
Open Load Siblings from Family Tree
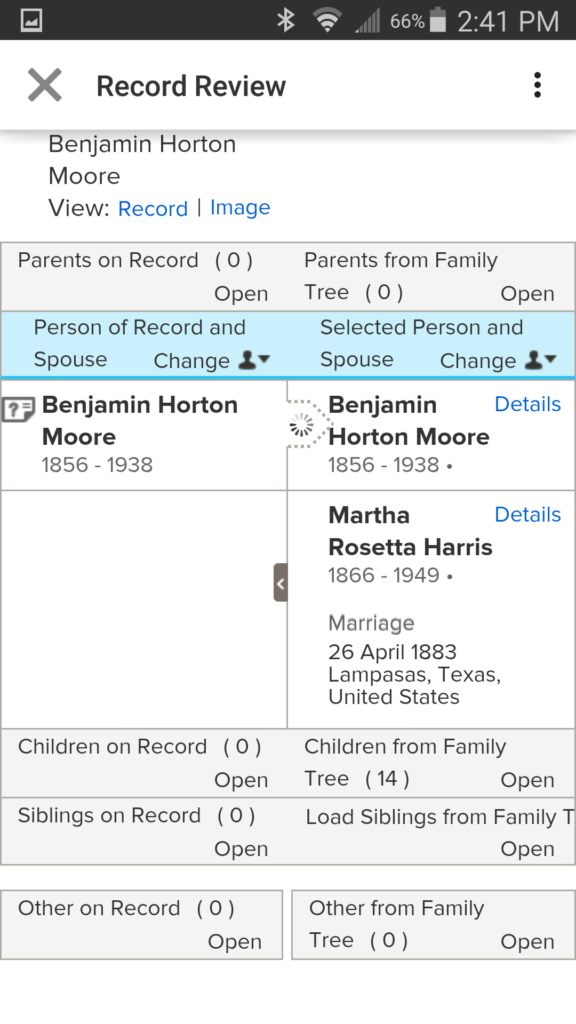coord(527,849)
